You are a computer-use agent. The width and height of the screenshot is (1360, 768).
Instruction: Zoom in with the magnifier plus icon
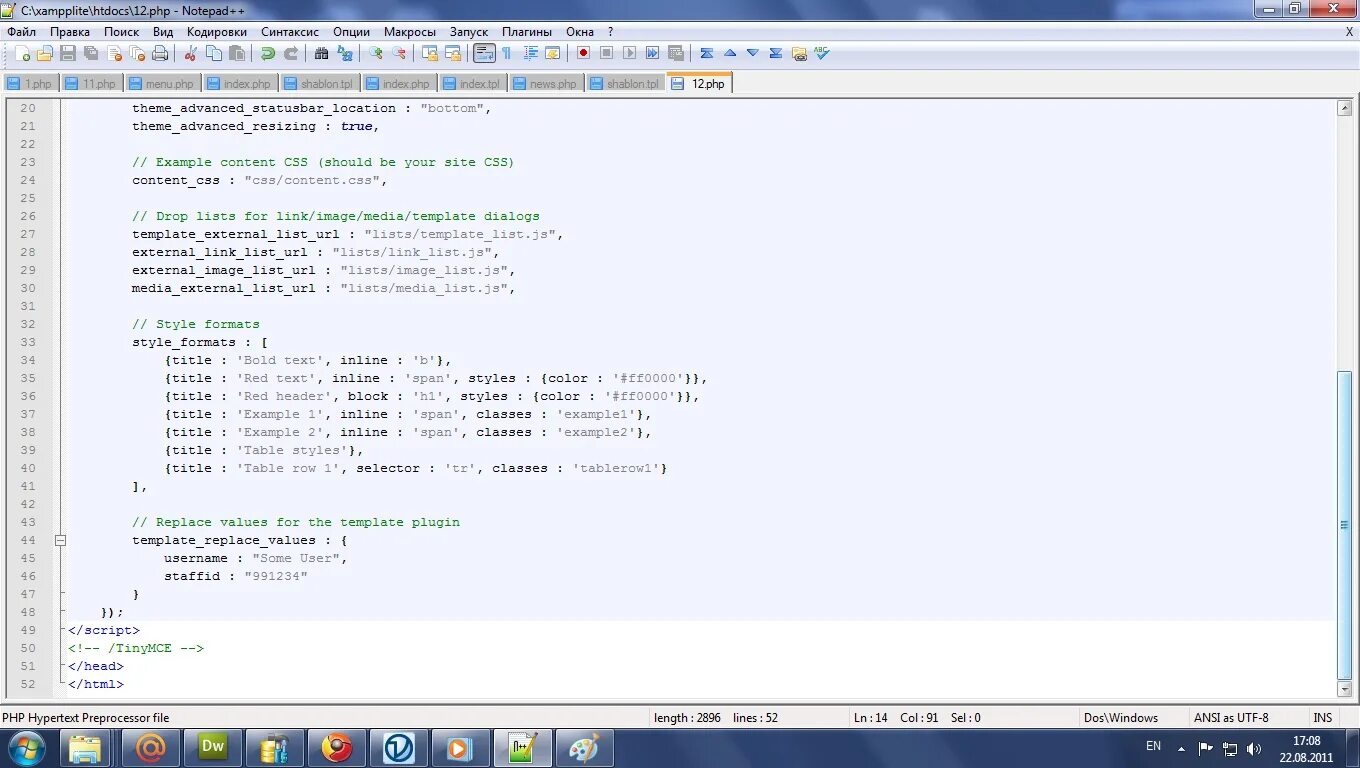click(375, 53)
